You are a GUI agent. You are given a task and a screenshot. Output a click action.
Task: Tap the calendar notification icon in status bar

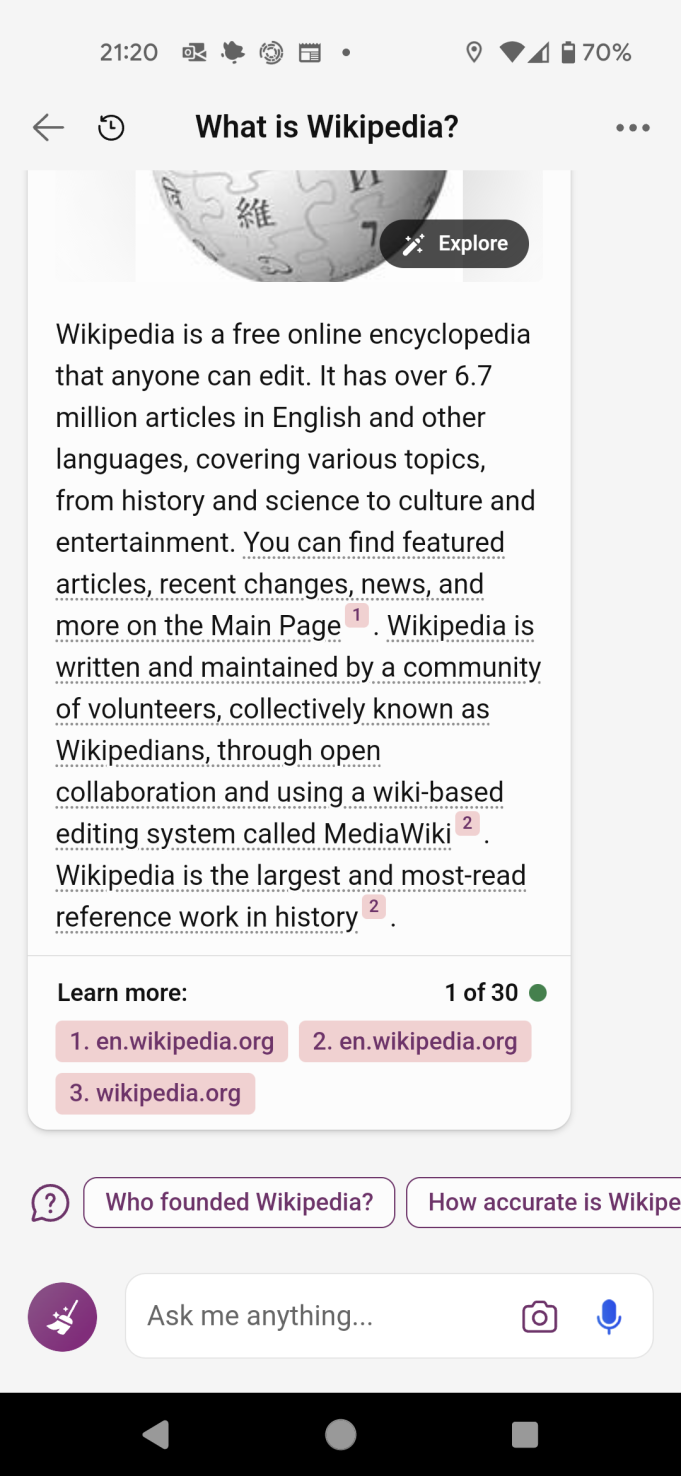coord(310,52)
